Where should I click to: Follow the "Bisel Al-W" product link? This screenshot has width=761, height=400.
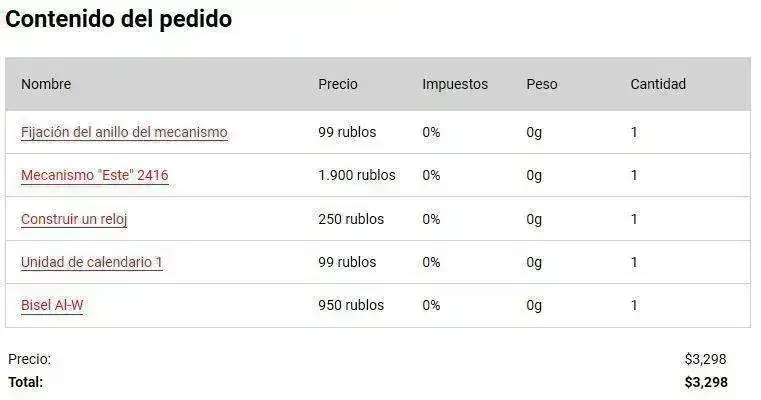tap(52, 305)
